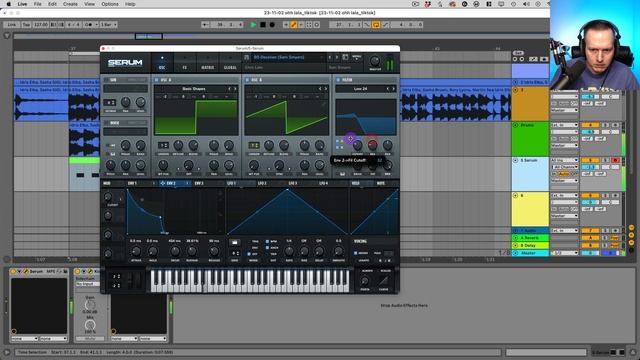
Task: Click the red filter Res knob
Action: point(372,145)
